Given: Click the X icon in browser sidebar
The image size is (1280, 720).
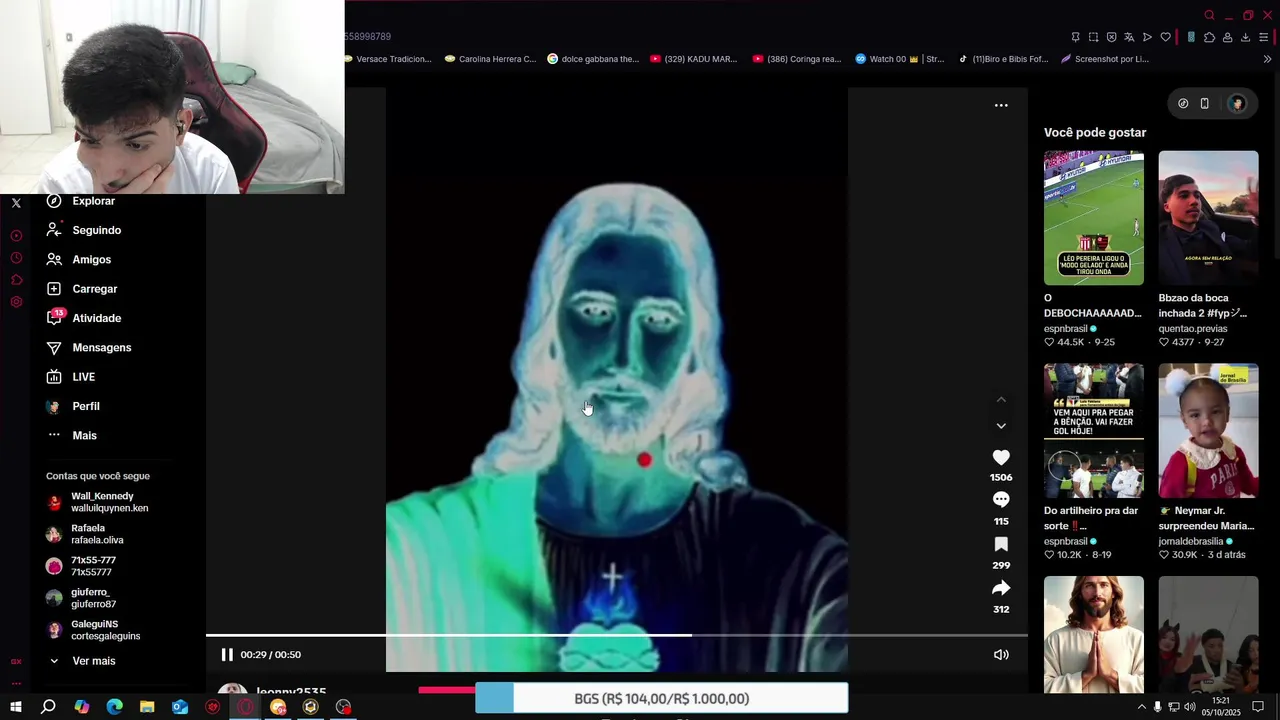Looking at the screenshot, I should 16,203.
